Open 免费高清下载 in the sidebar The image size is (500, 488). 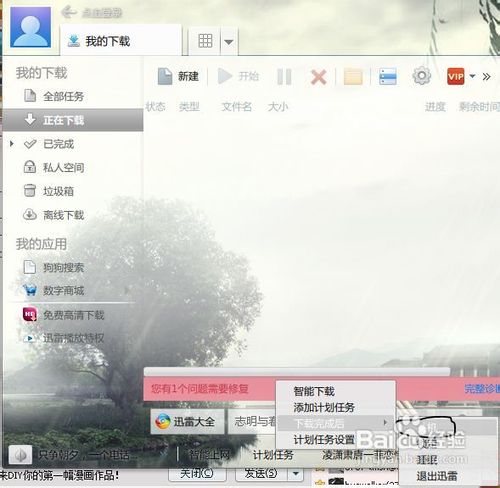73,315
